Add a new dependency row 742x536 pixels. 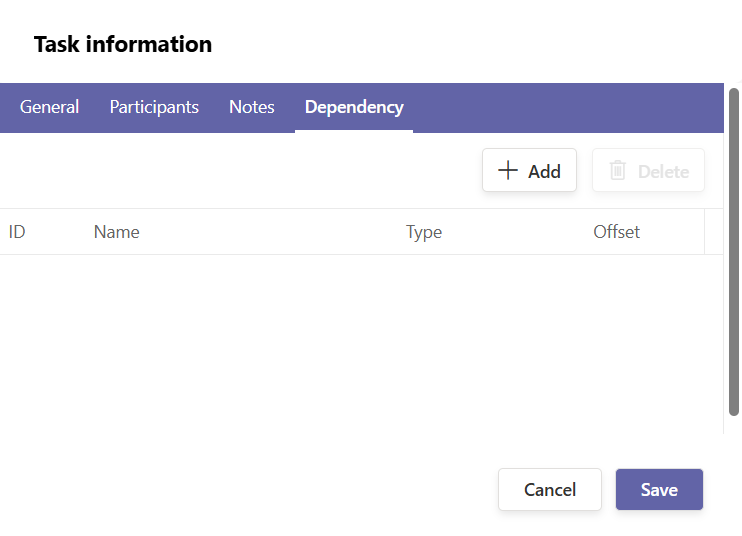(529, 171)
